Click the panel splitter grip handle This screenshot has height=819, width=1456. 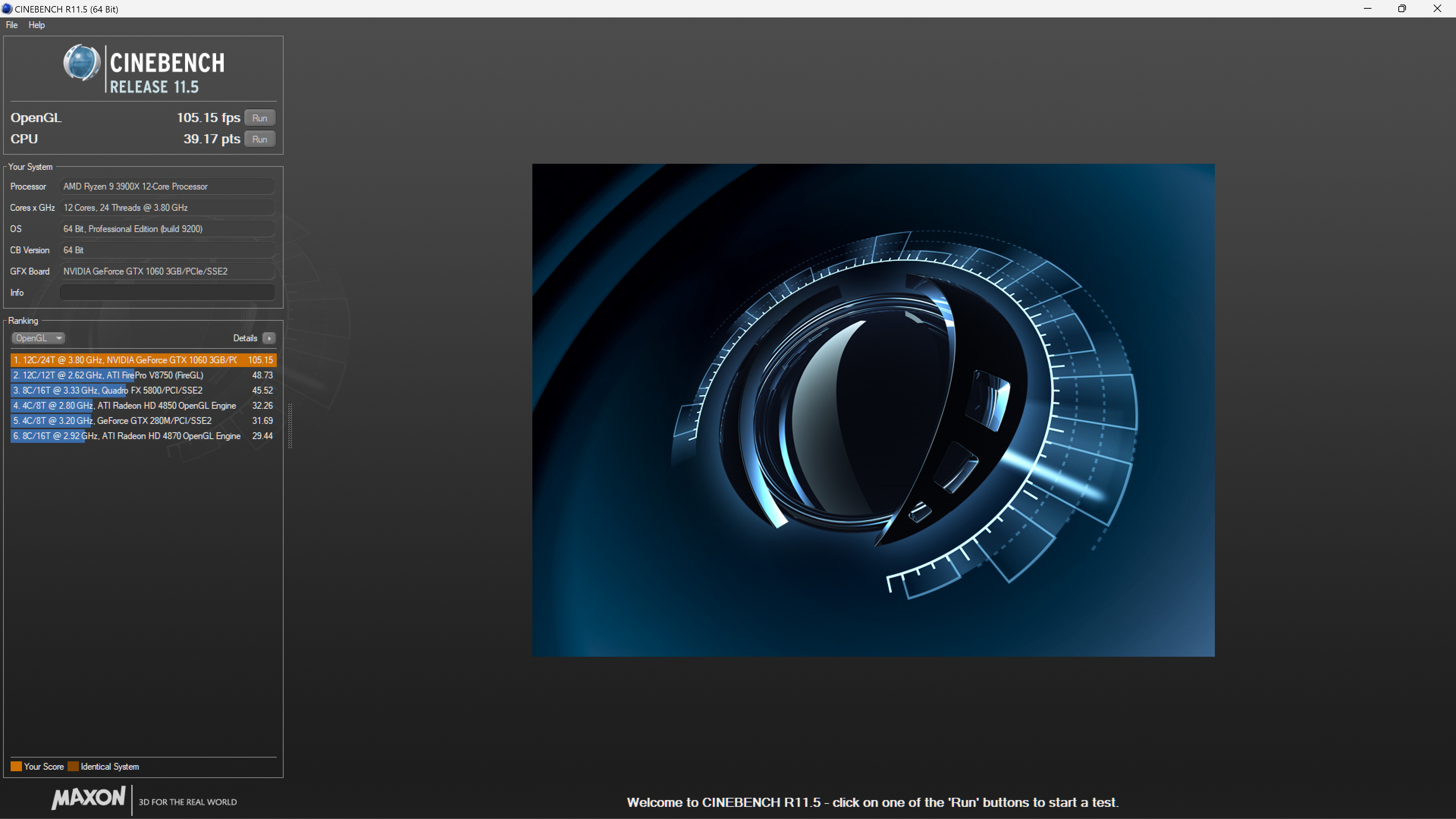coord(290,425)
